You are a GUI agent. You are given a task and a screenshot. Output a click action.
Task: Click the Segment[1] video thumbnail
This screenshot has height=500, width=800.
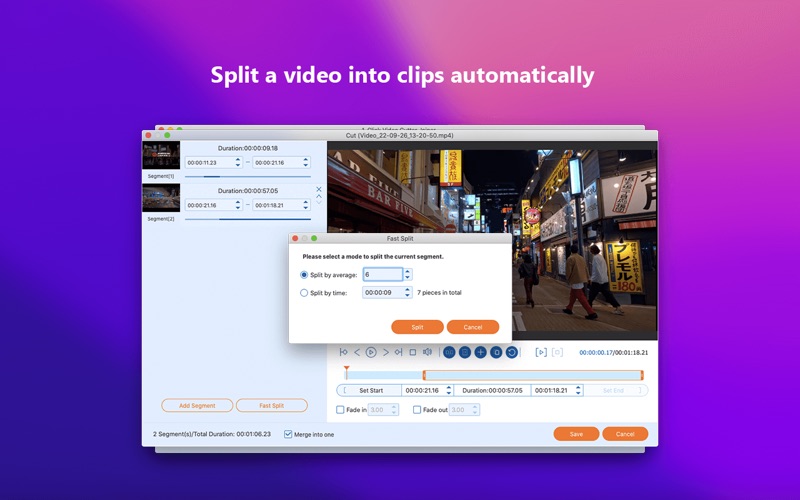click(161, 155)
